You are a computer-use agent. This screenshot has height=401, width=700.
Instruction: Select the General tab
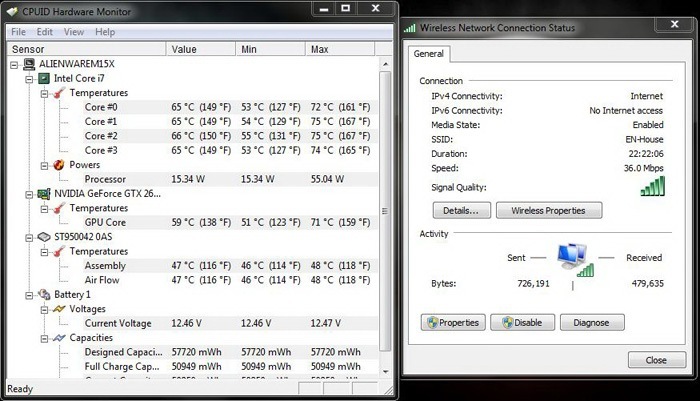(x=429, y=54)
